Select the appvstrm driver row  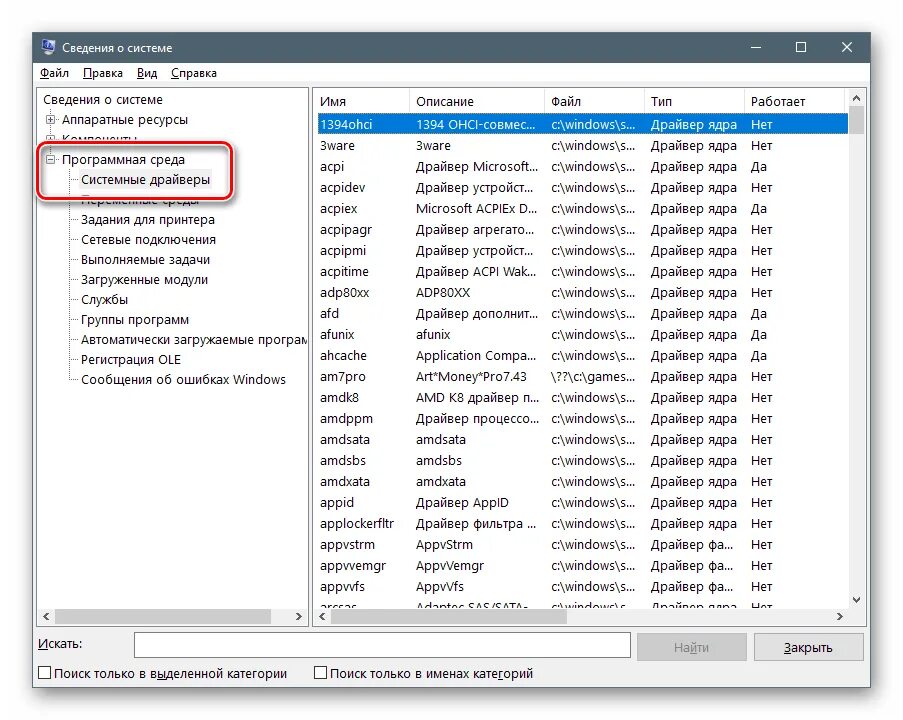click(x=582, y=545)
